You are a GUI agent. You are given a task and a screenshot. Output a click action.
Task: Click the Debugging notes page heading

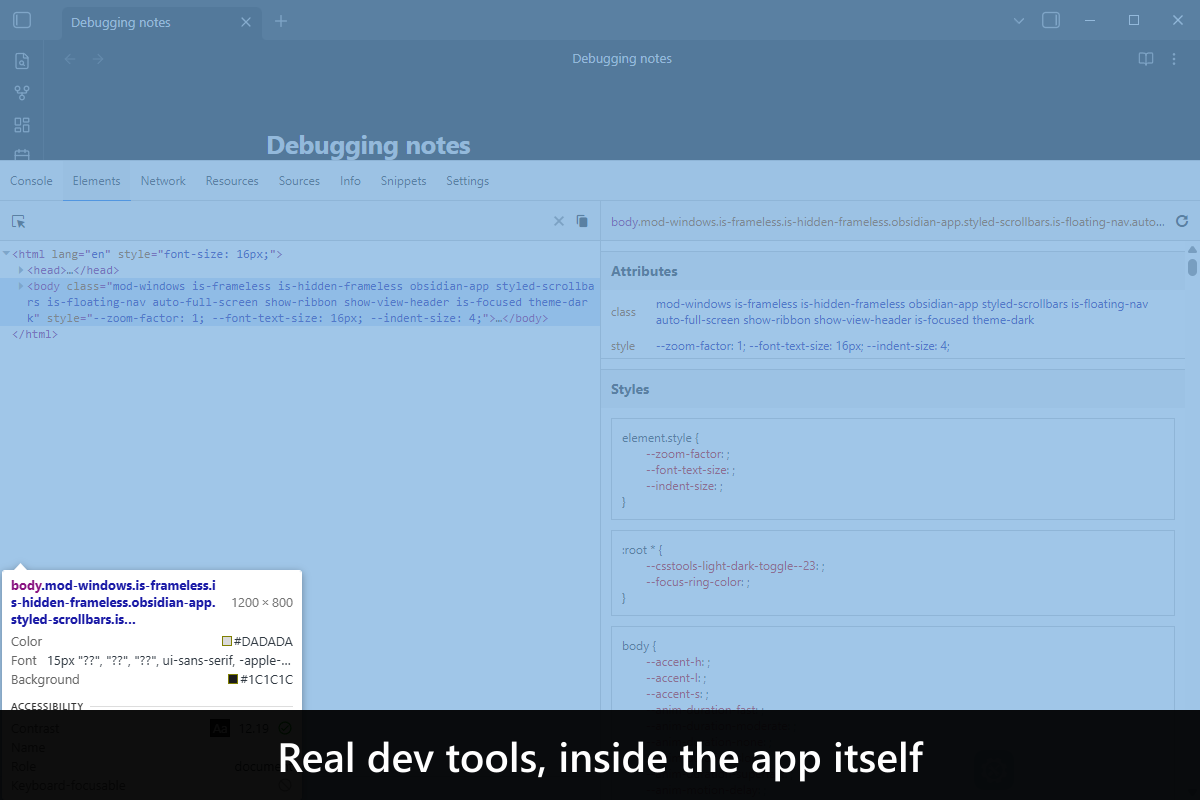pyautogui.click(x=368, y=145)
